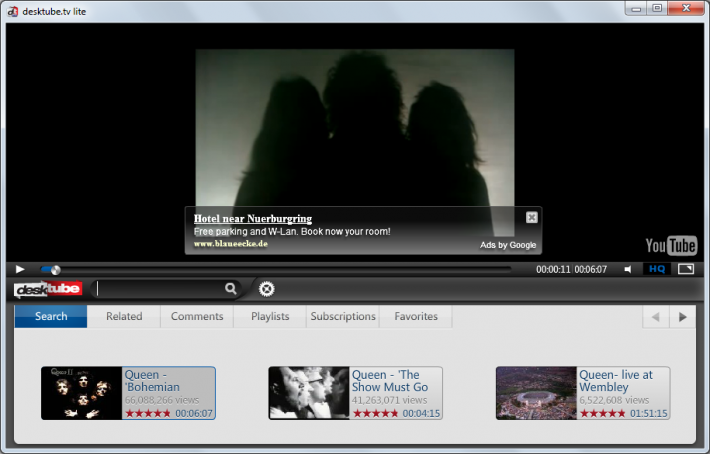Seek to the middle of the progress bar
Screen dimensions: 710x454
276,270
